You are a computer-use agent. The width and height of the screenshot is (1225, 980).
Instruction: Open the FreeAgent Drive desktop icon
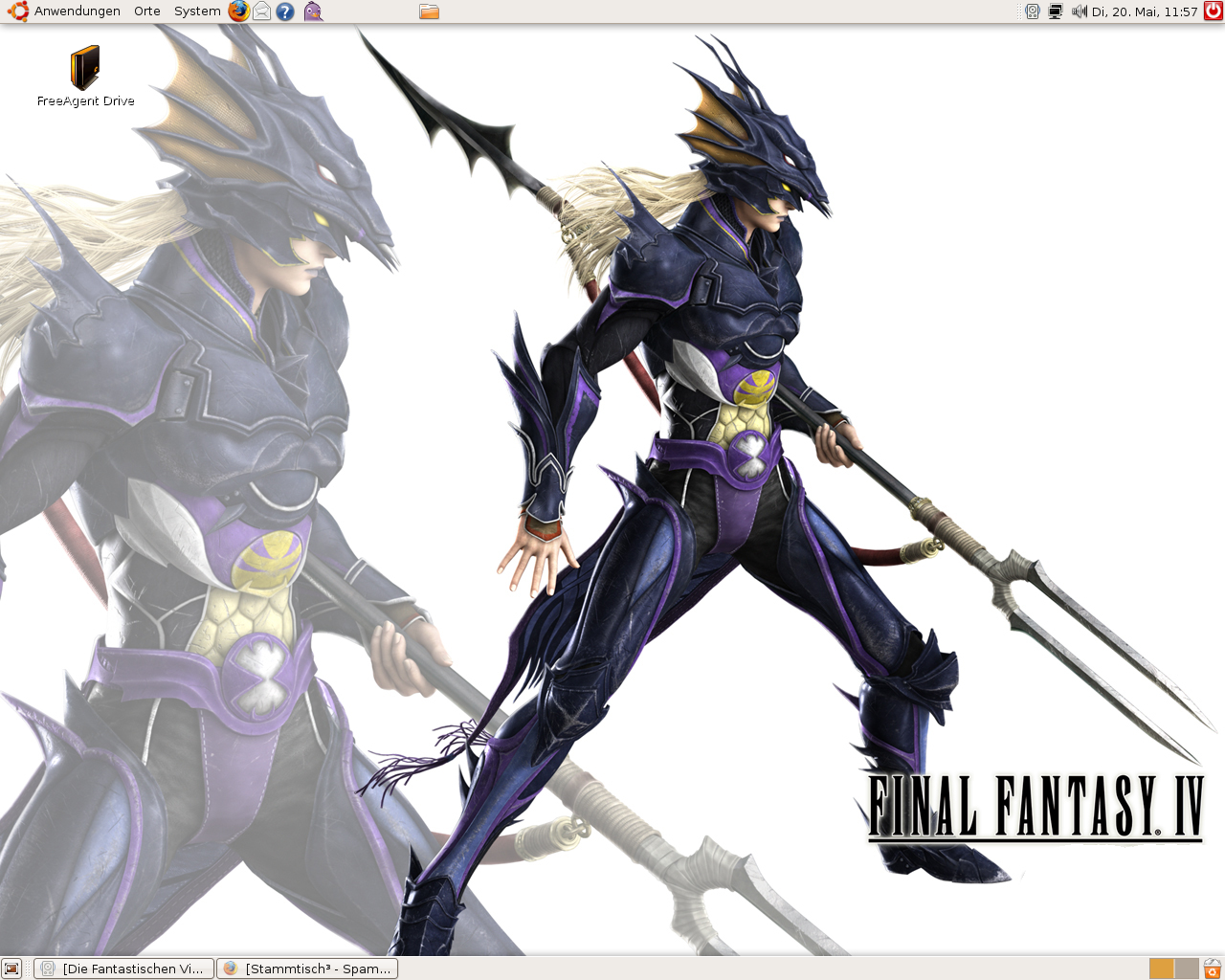point(85,69)
